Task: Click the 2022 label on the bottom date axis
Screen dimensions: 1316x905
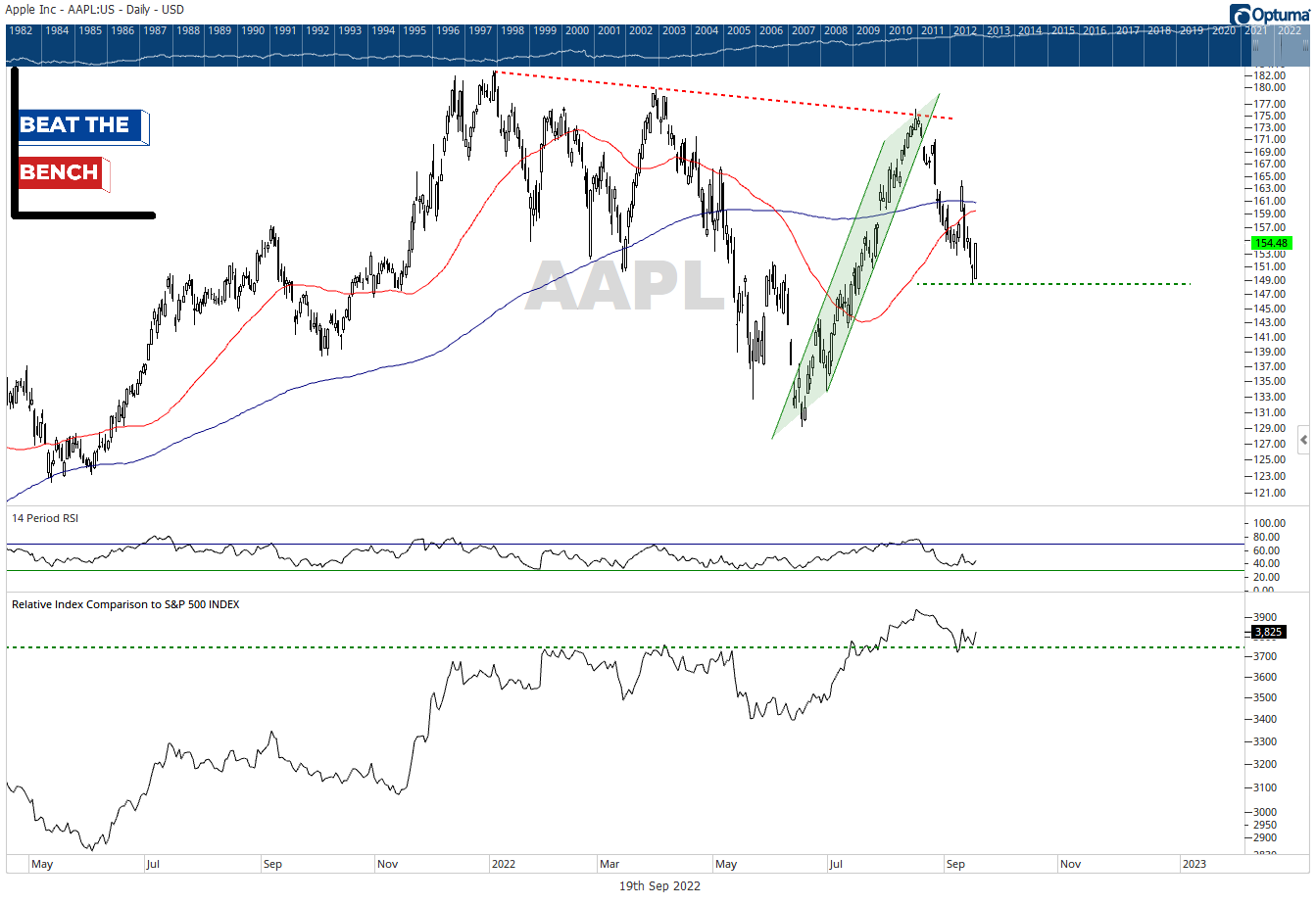Action: tap(504, 864)
